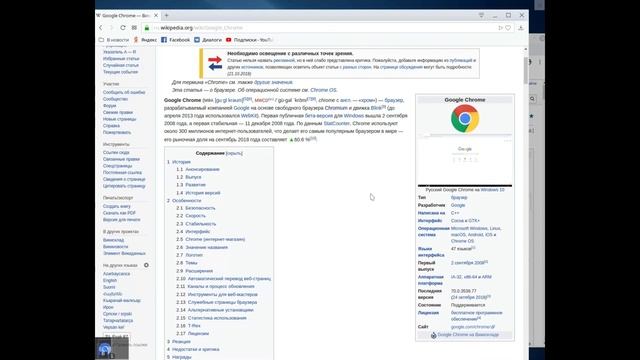
Task: Click the overlay app icon at bottom-left corner
Action: point(105,349)
